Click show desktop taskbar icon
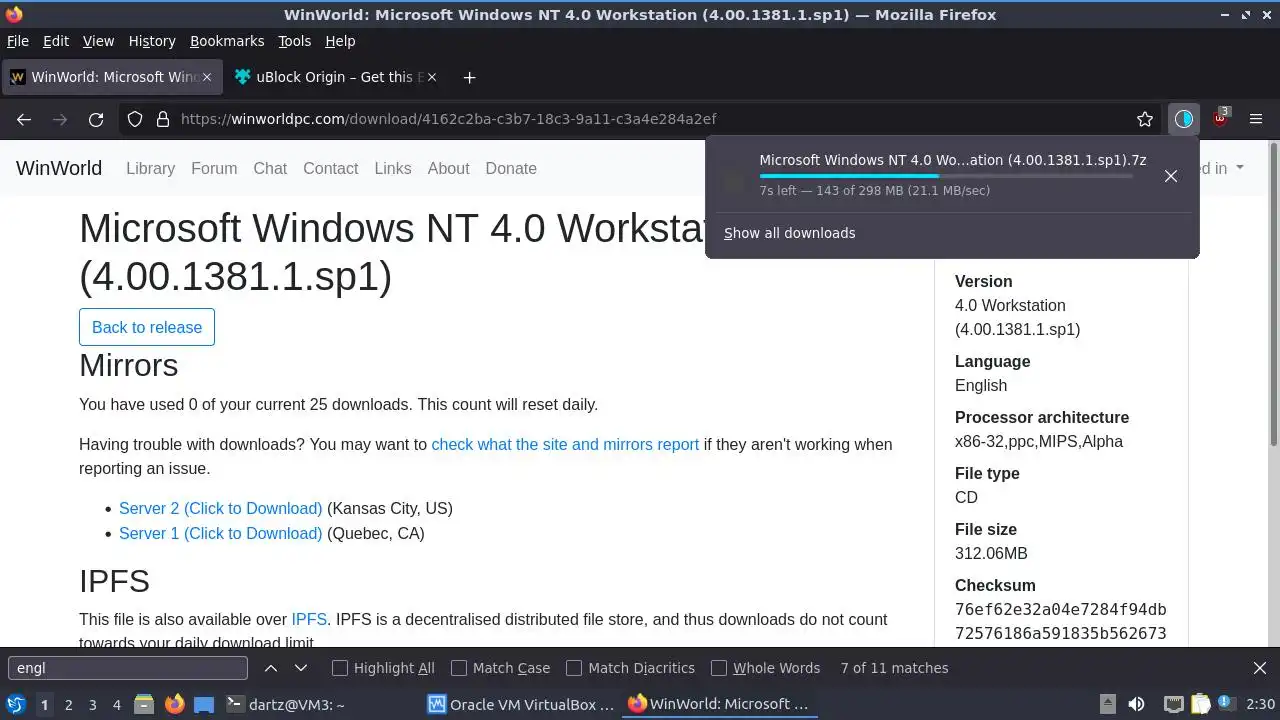The width and height of the screenshot is (1280, 720). tap(204, 704)
